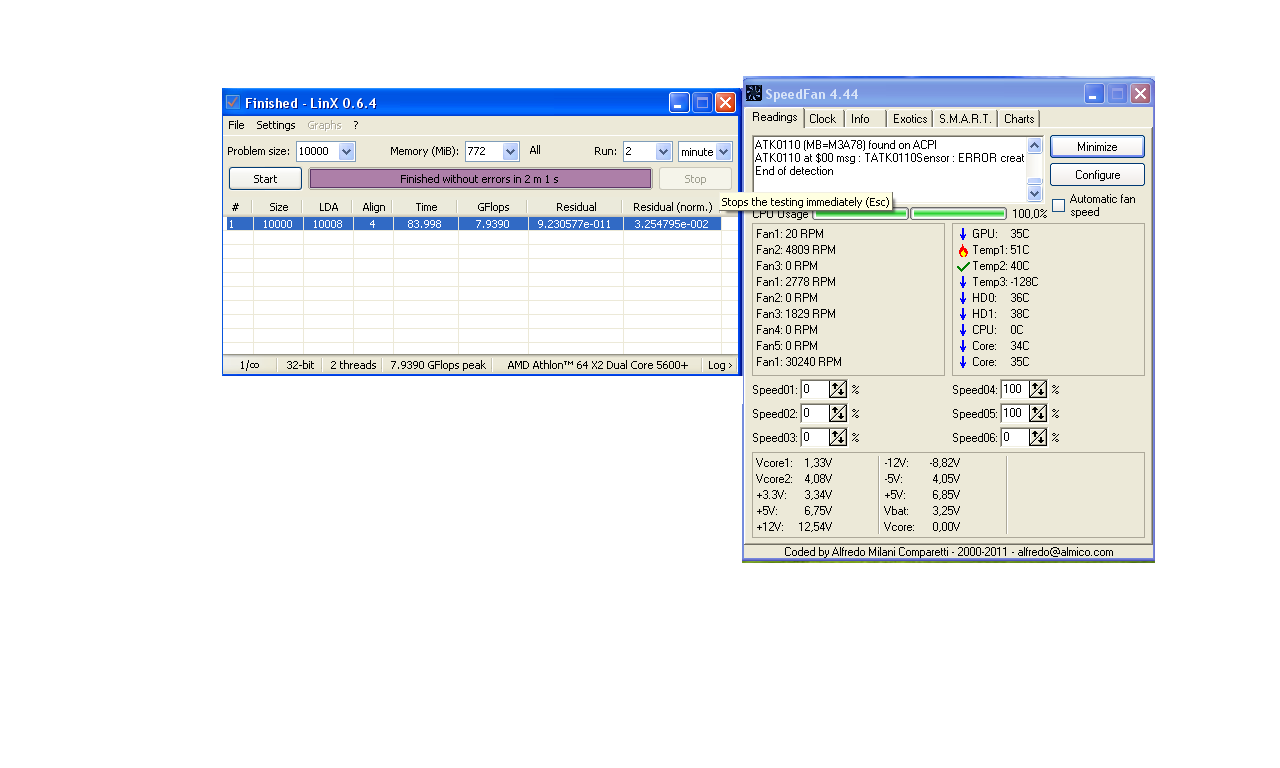Adjust the Speed03 spinner arrows
Viewport: 1280px width, 768px height.
838,437
